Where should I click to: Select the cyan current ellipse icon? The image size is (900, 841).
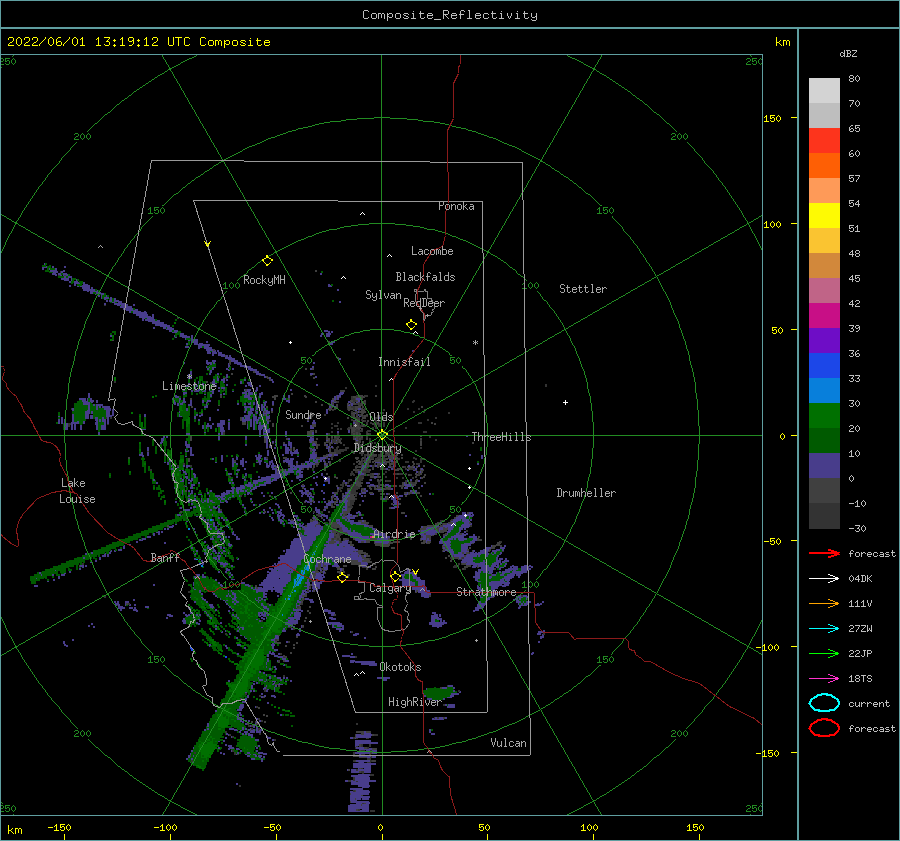(824, 703)
